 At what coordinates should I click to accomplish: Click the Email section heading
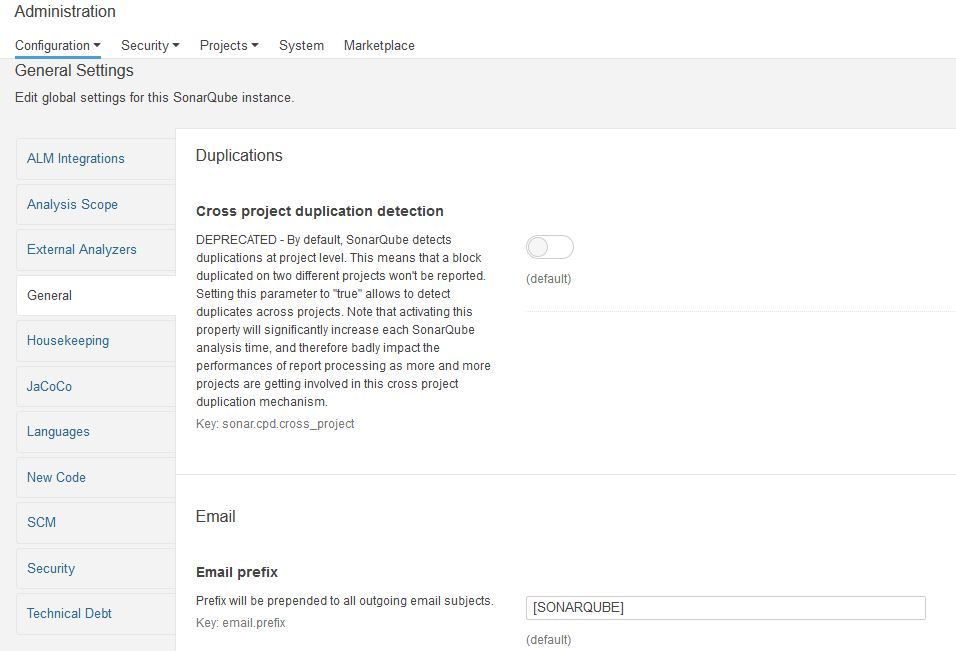pos(215,516)
